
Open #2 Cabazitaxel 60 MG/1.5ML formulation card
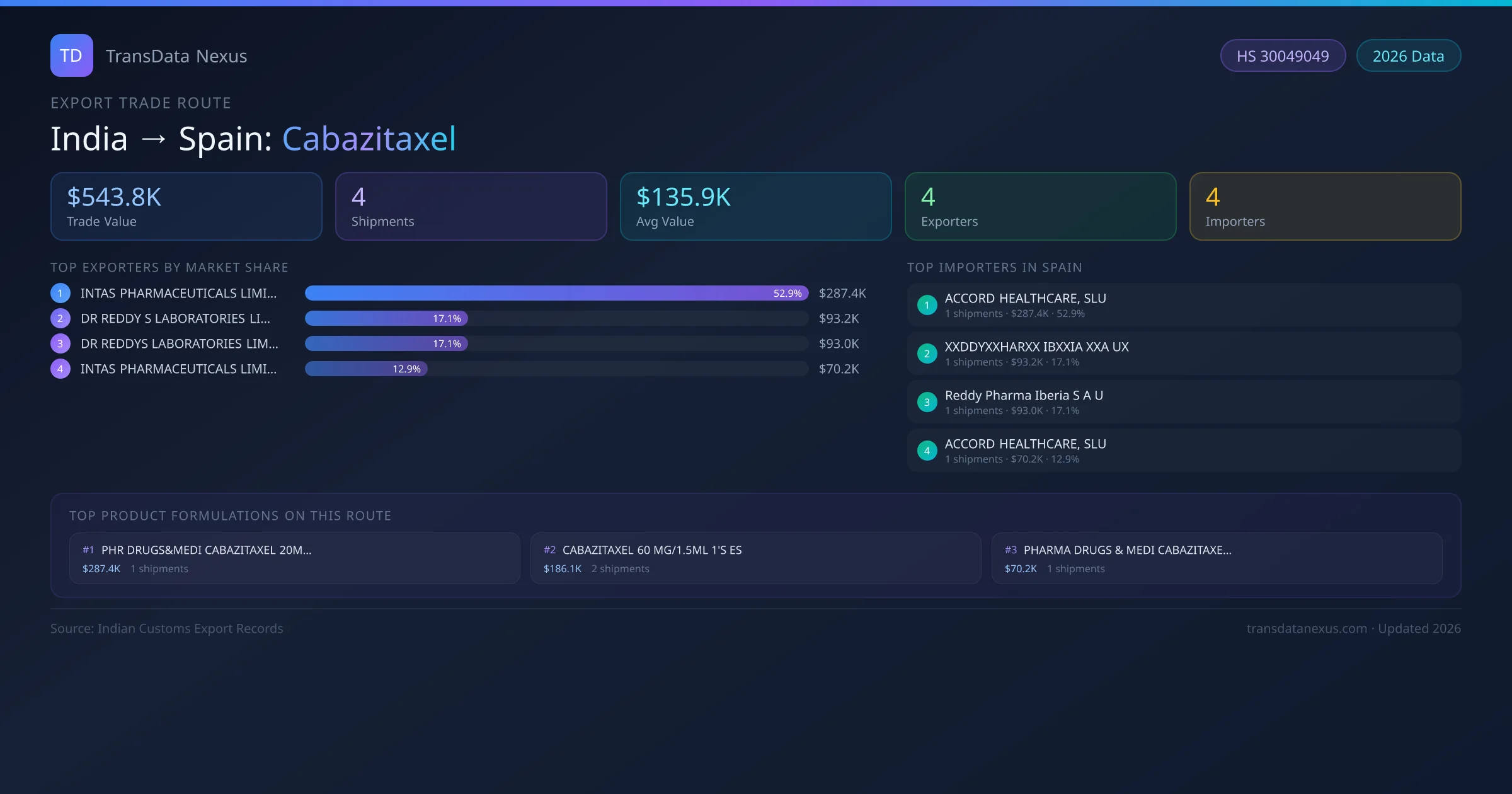coord(755,558)
